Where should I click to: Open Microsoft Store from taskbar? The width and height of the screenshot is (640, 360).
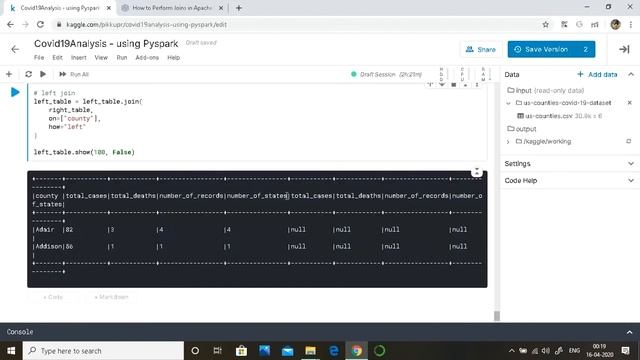click(241, 351)
